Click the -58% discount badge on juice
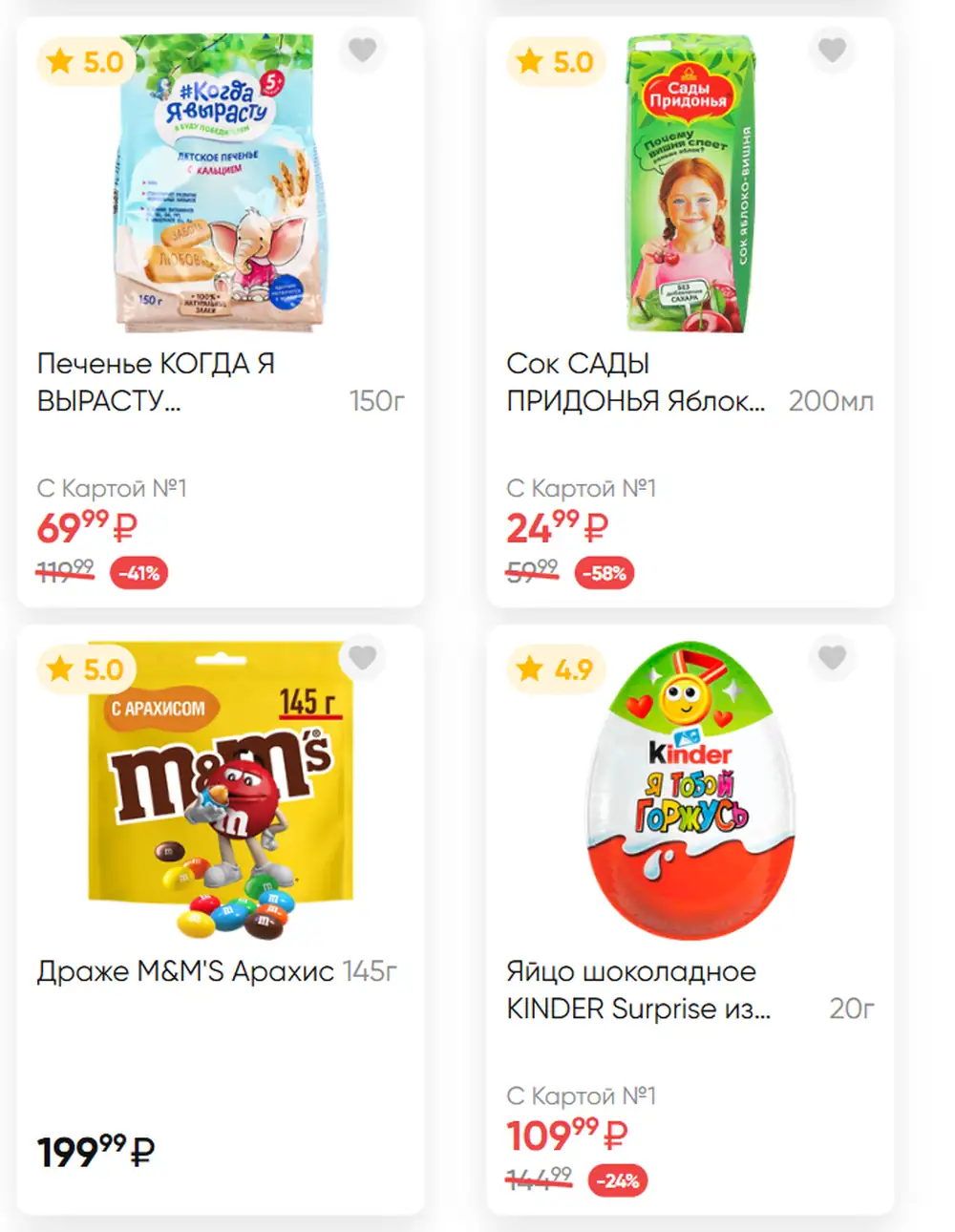 (x=605, y=573)
